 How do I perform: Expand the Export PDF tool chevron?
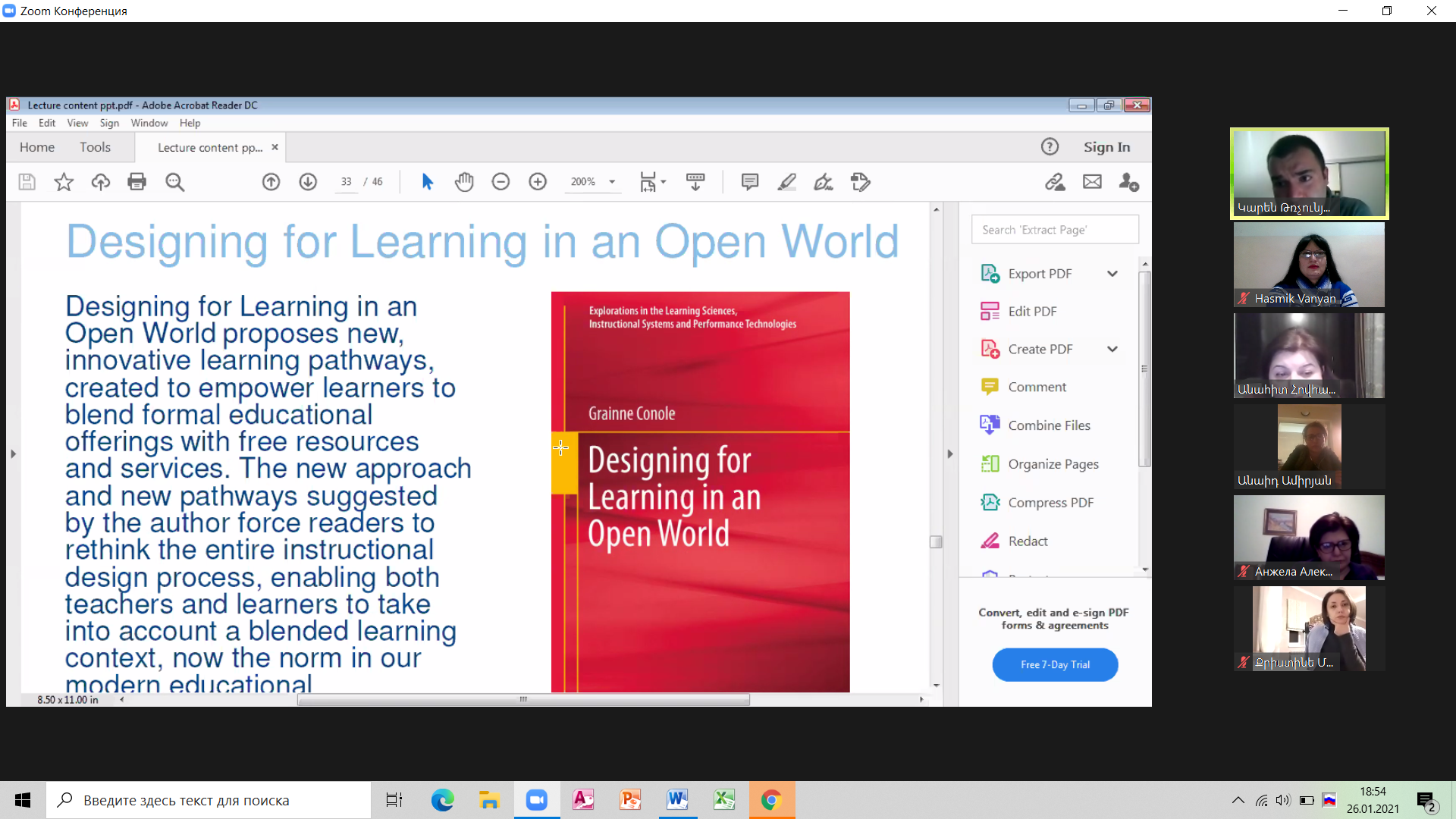coord(1112,274)
